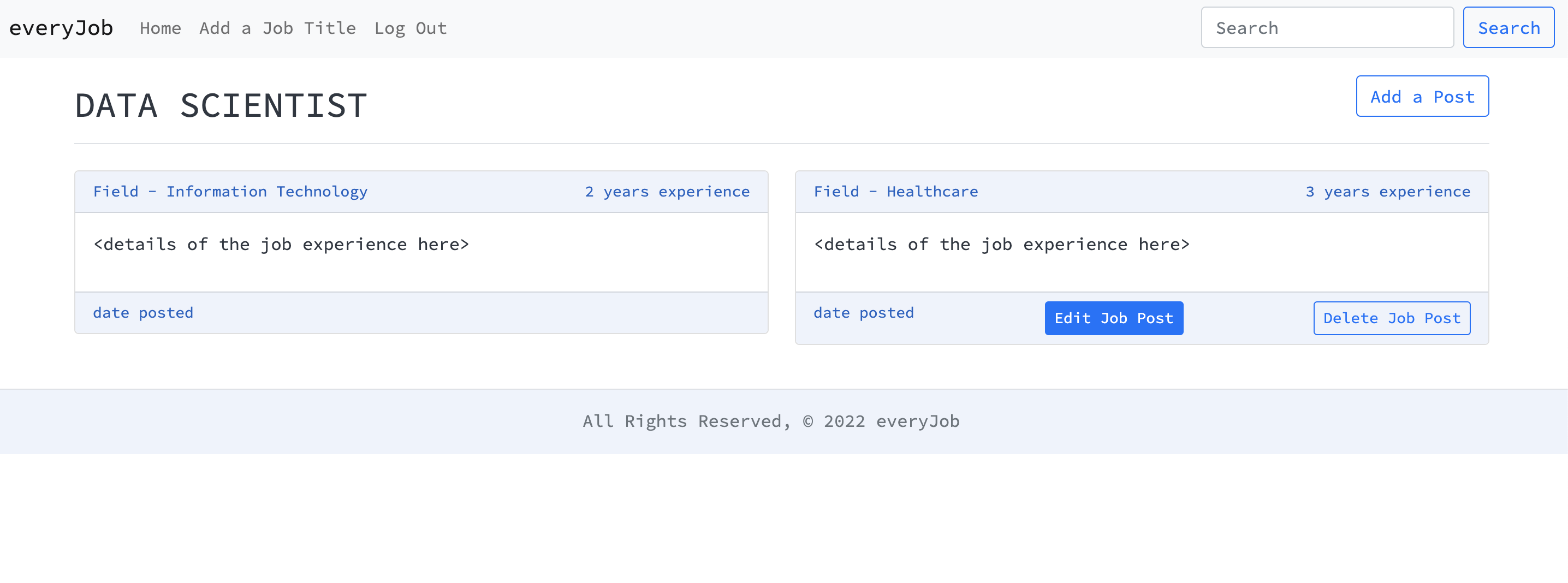Click date posted in Healthcare card

pyautogui.click(x=863, y=313)
